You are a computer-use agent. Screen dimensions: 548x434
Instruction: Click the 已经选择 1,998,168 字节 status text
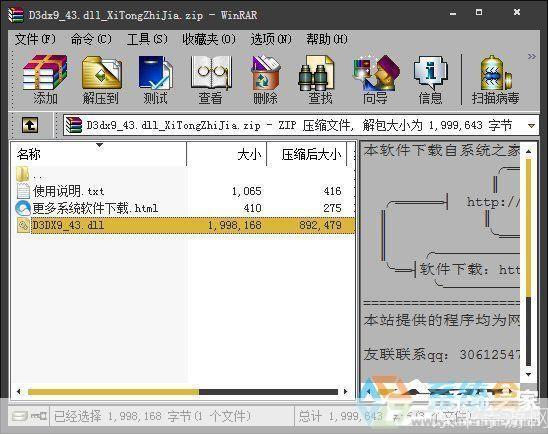pos(153,416)
